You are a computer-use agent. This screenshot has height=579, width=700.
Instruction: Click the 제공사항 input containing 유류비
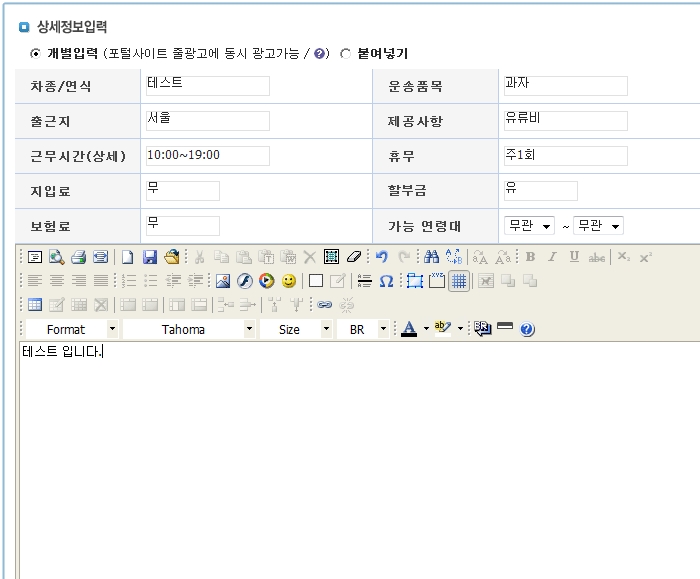[566, 121]
